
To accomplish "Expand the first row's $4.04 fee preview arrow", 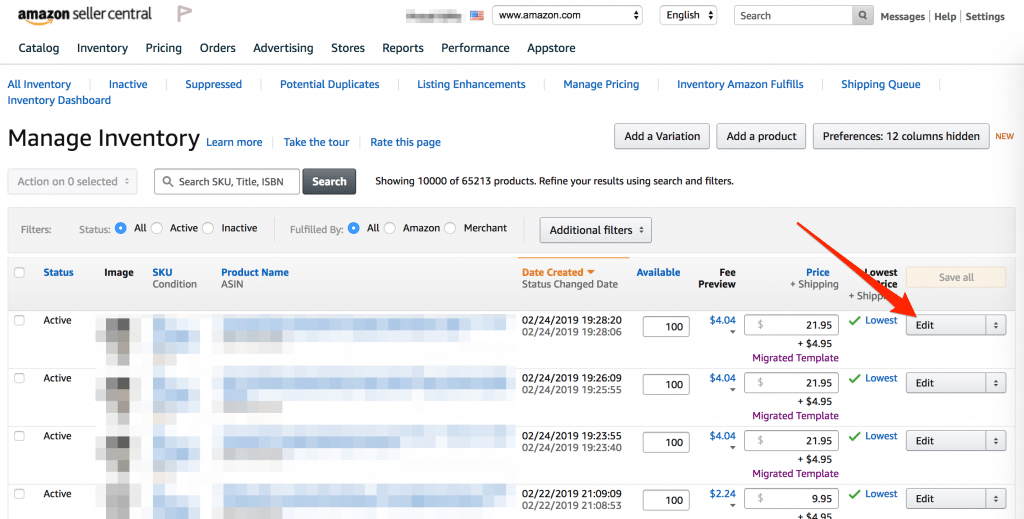I will (731, 333).
